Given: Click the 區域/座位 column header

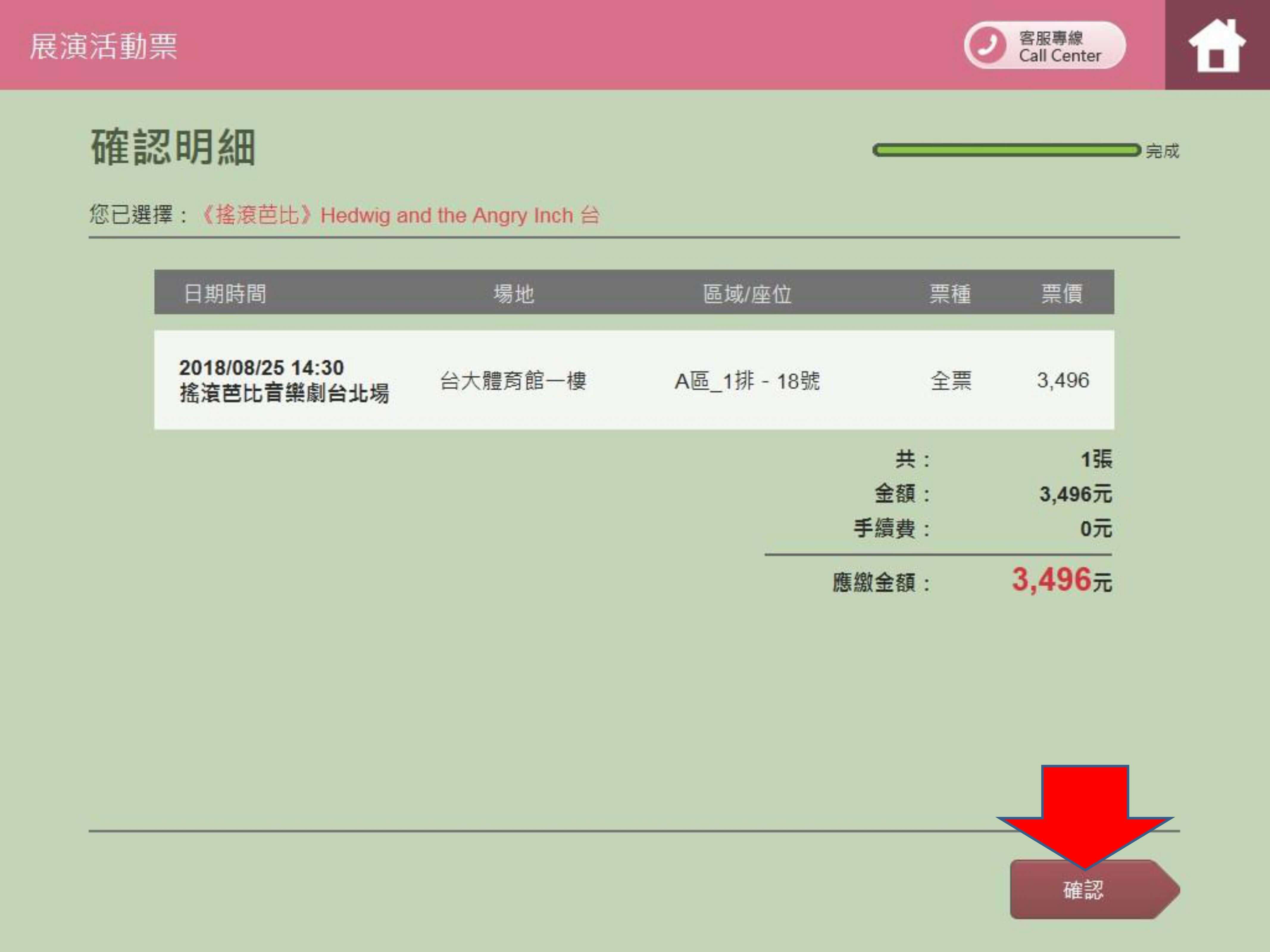Looking at the screenshot, I should (748, 293).
